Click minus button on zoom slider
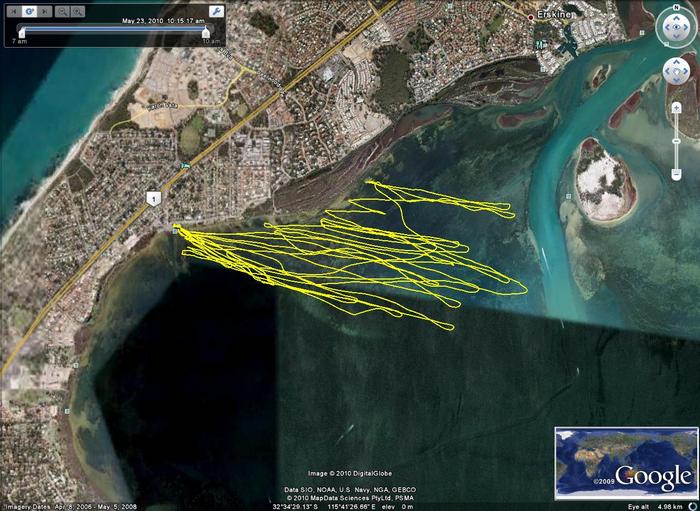The height and width of the screenshot is (511, 700). click(x=676, y=174)
